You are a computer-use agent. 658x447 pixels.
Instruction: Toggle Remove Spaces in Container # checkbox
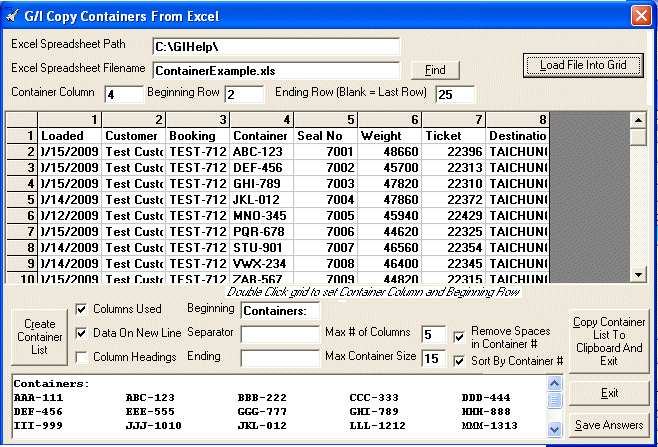[460, 337]
